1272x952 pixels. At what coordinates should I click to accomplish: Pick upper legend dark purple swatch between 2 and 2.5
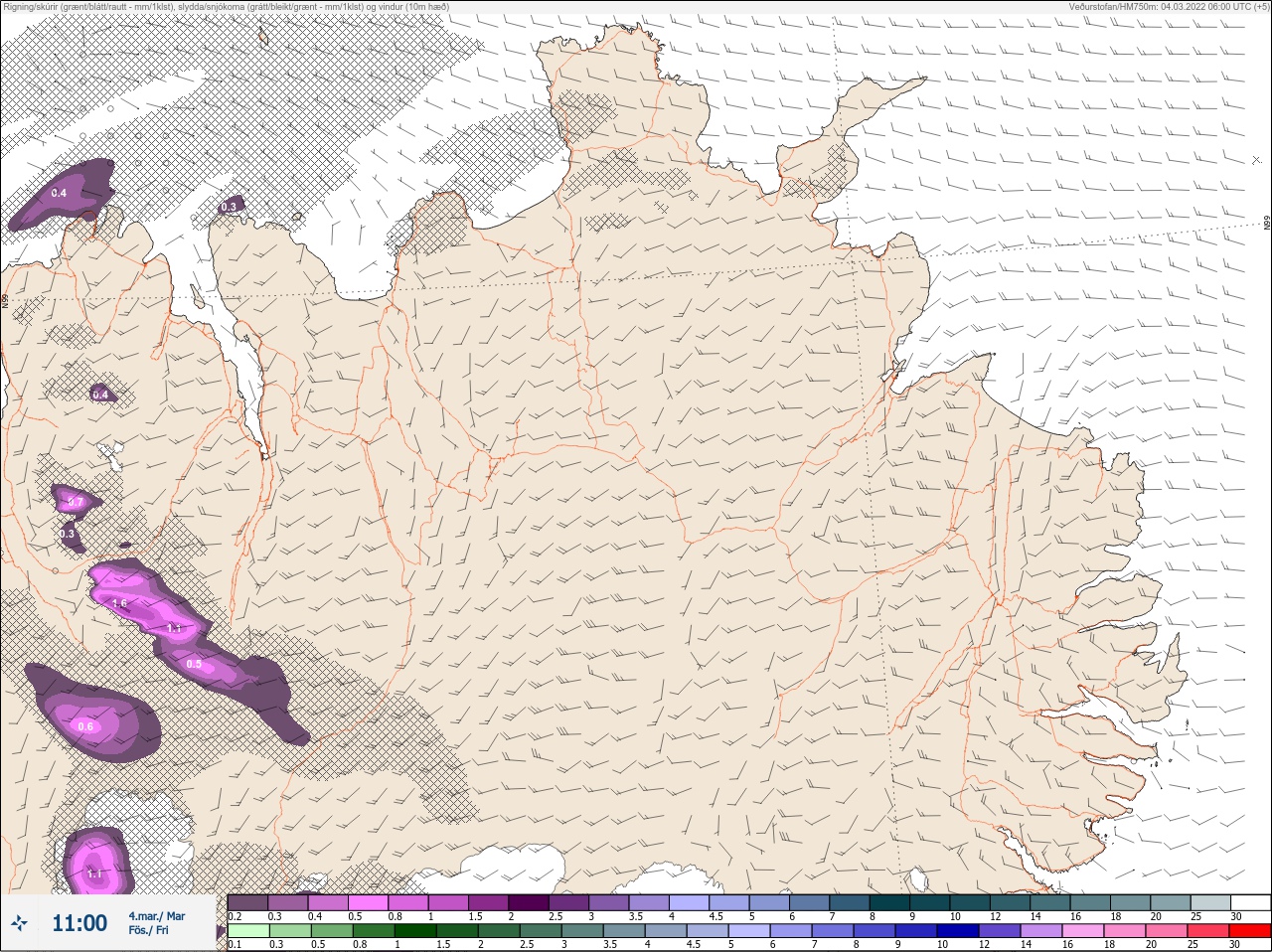pos(529,902)
